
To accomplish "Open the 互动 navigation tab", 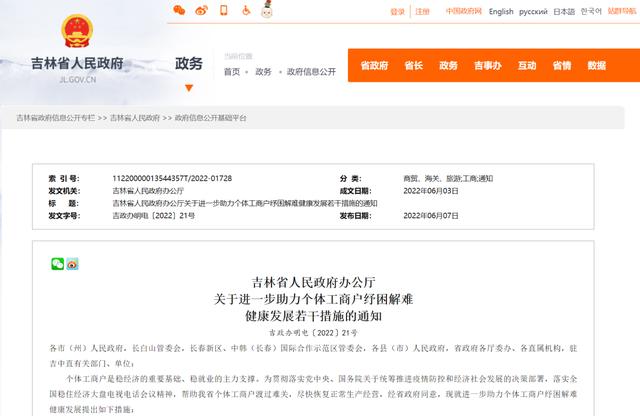I will click(x=527, y=65).
